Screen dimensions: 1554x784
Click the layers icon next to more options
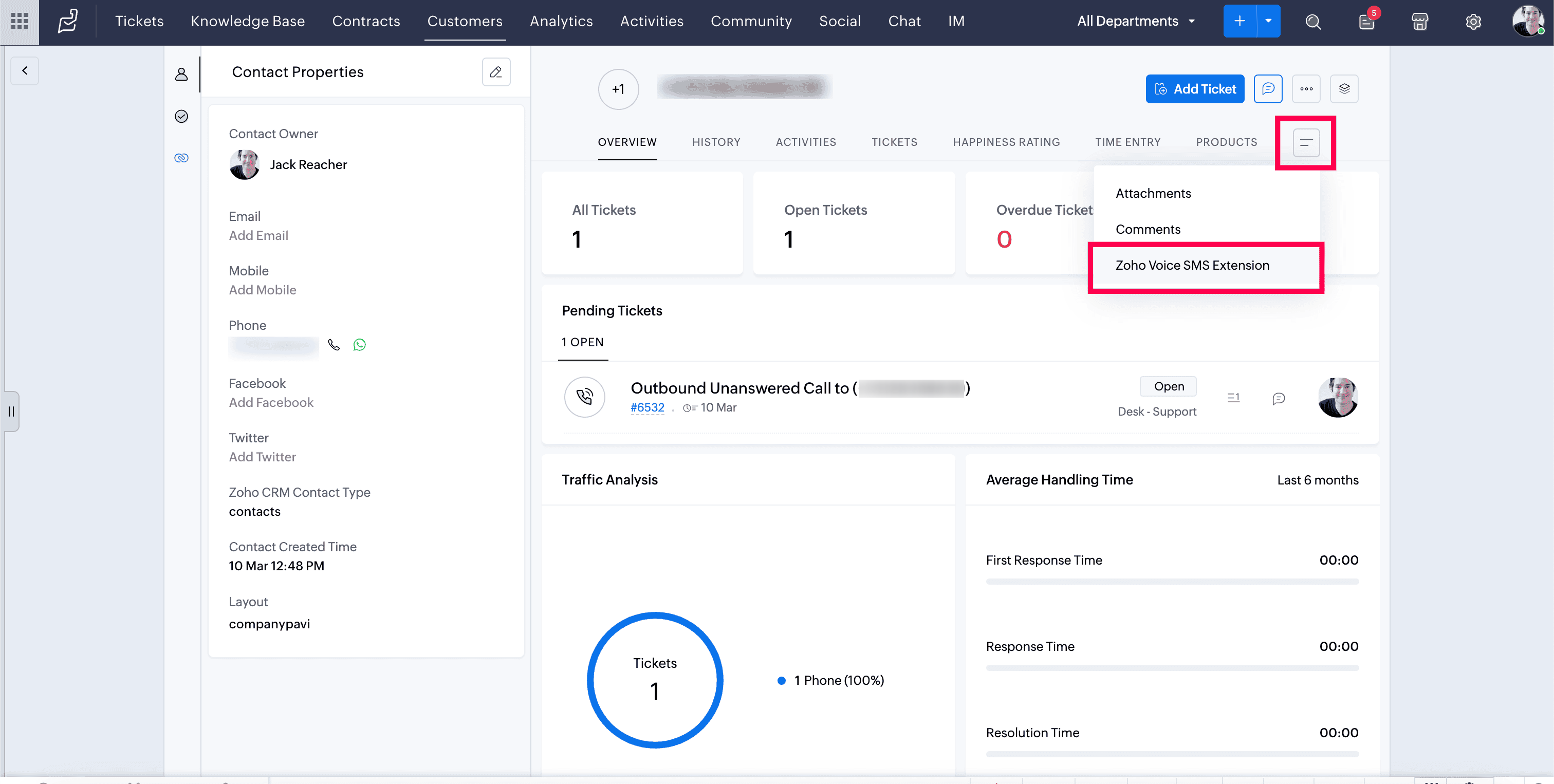click(1344, 89)
